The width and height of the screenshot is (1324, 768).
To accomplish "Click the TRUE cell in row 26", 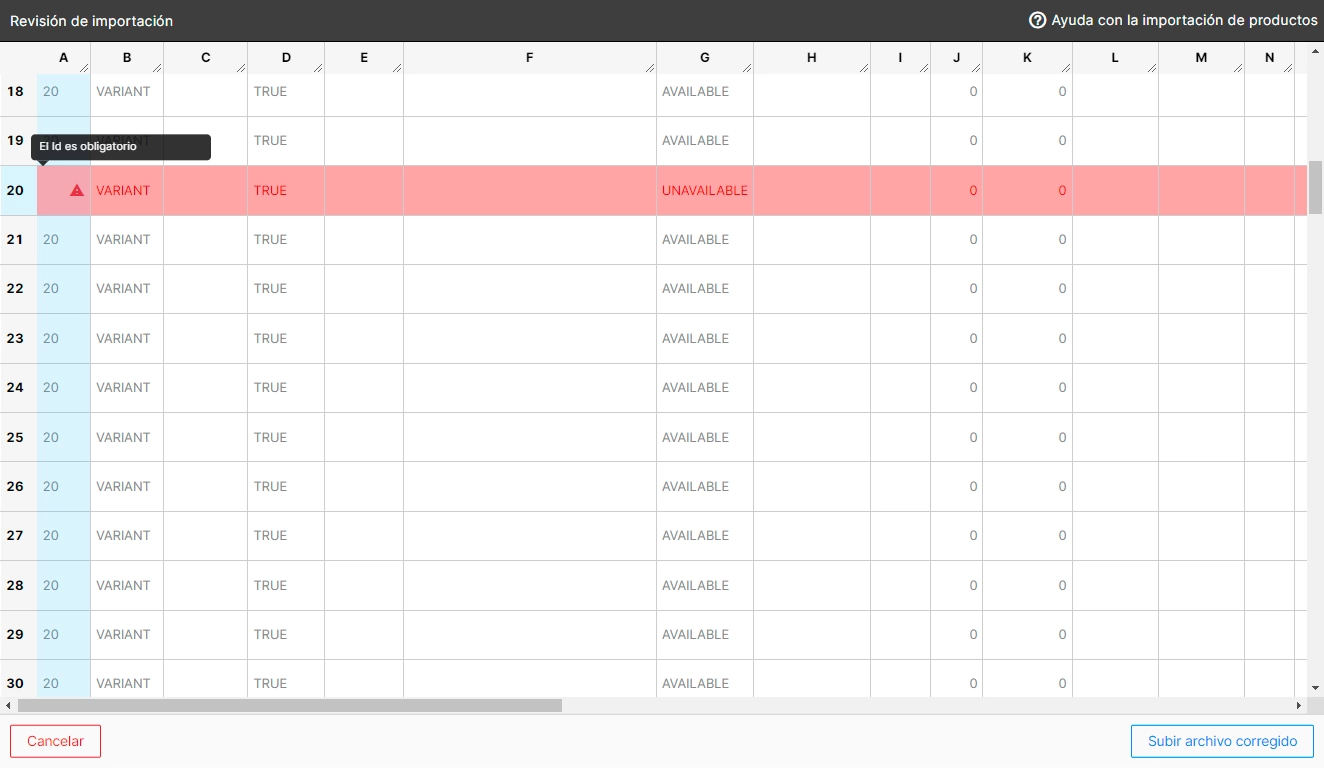I will pyautogui.click(x=286, y=486).
